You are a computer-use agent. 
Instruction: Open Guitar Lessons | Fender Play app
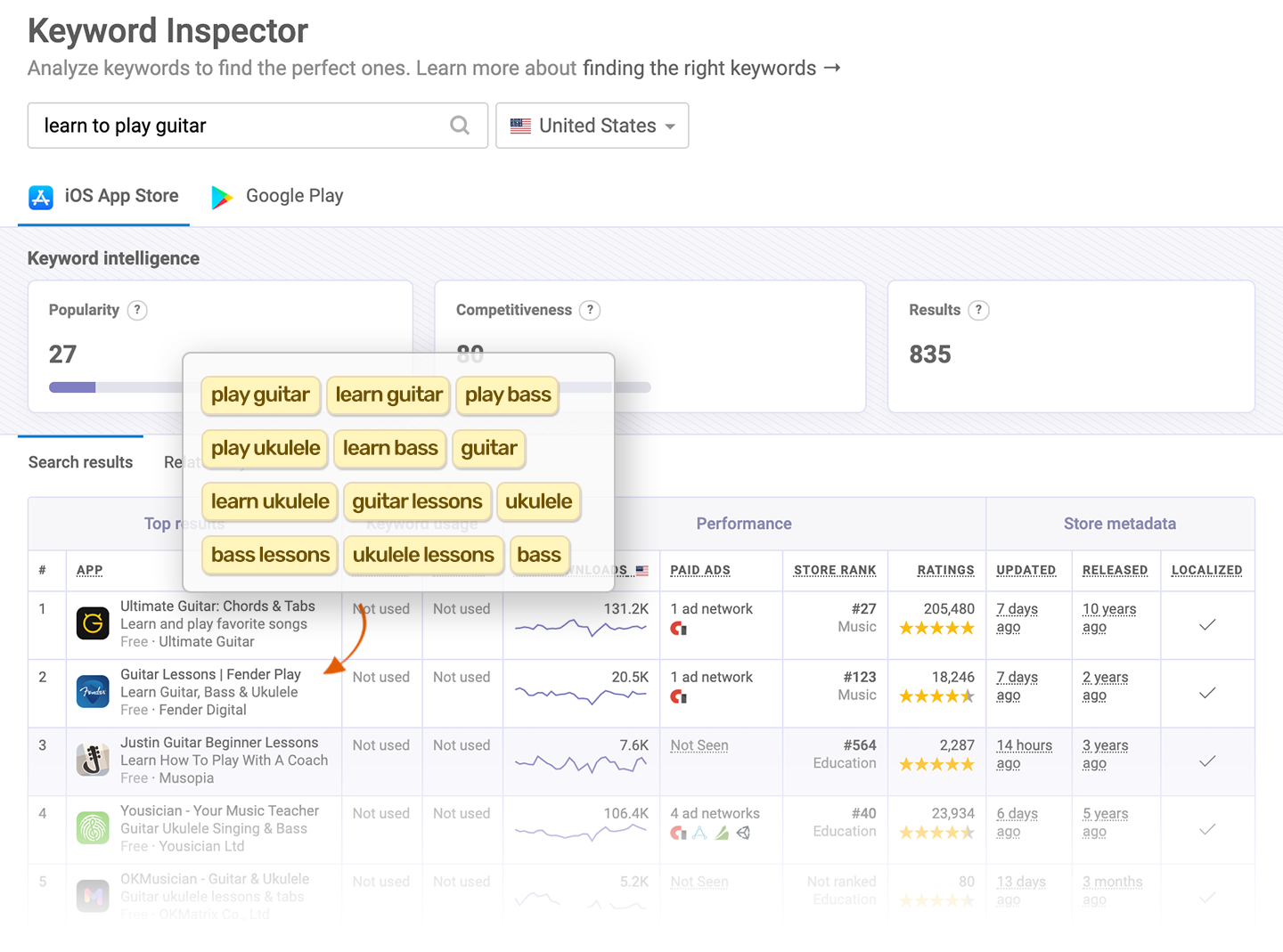[x=210, y=674]
